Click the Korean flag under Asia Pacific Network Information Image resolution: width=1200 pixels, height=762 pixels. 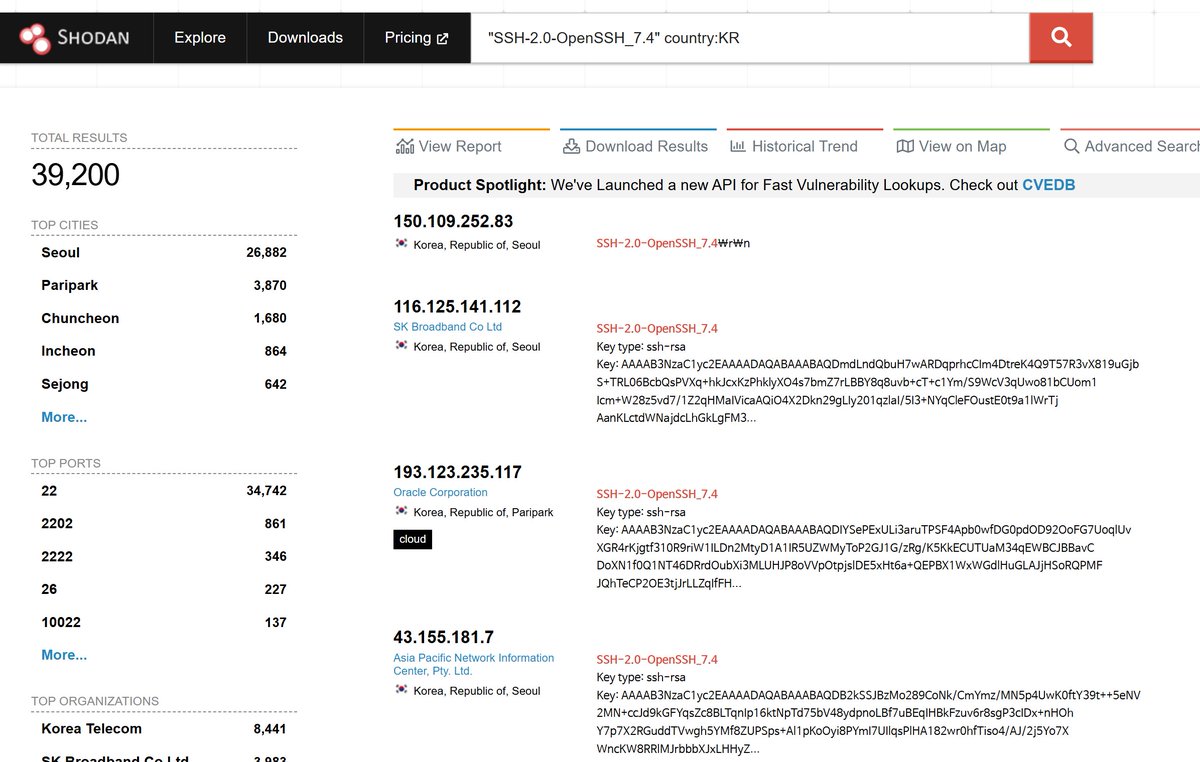(x=401, y=690)
